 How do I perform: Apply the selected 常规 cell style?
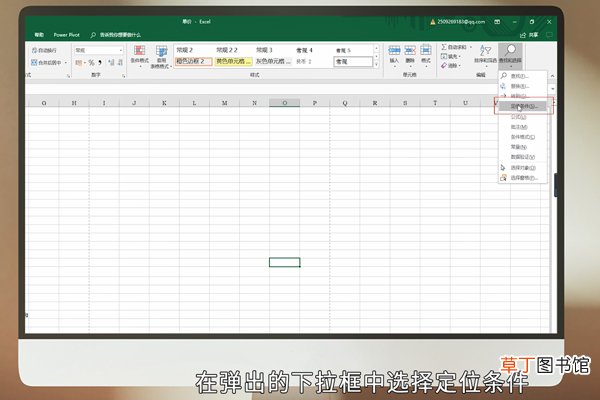click(x=353, y=62)
